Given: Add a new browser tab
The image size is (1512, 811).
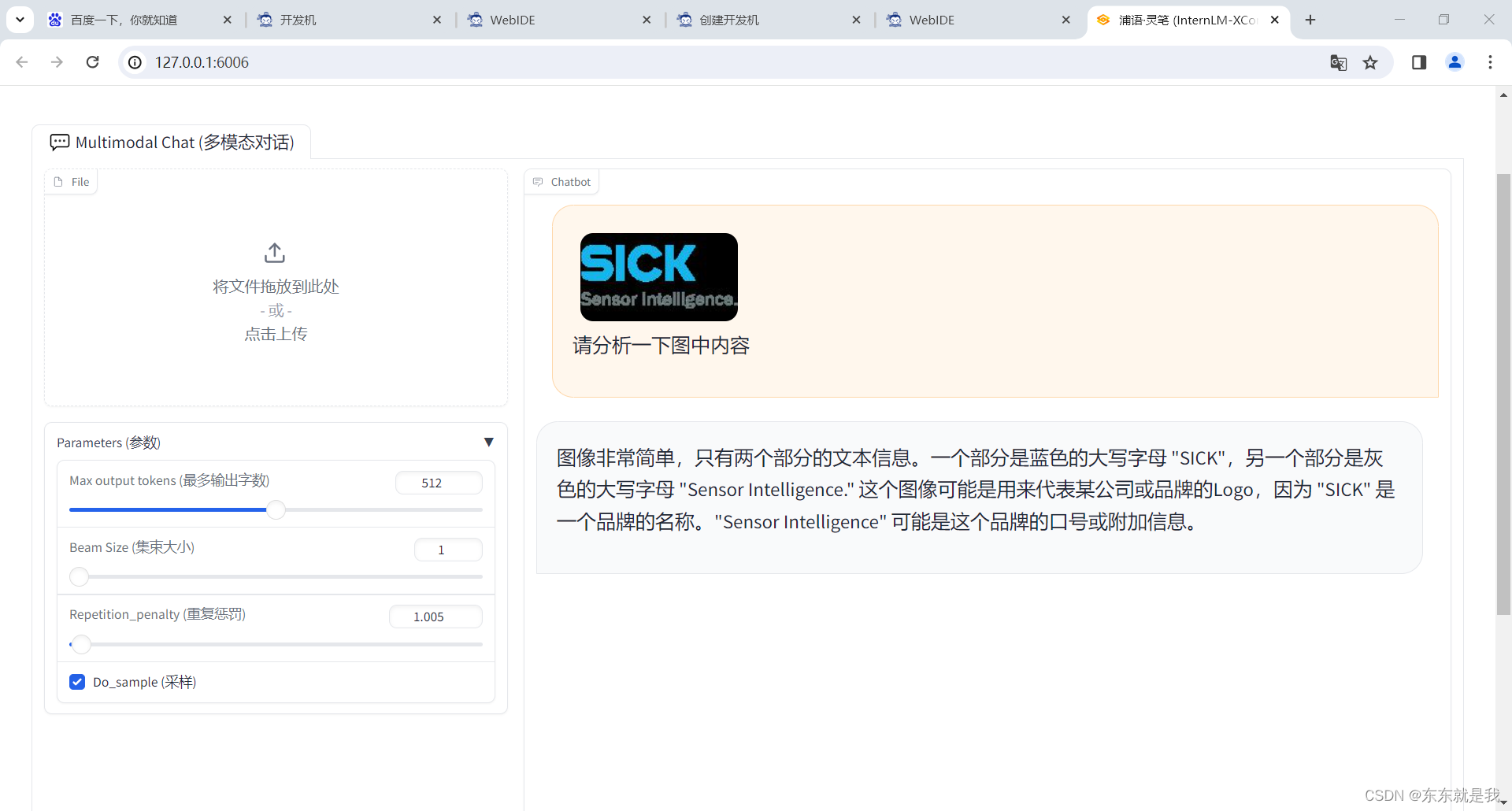Looking at the screenshot, I should tap(1310, 20).
